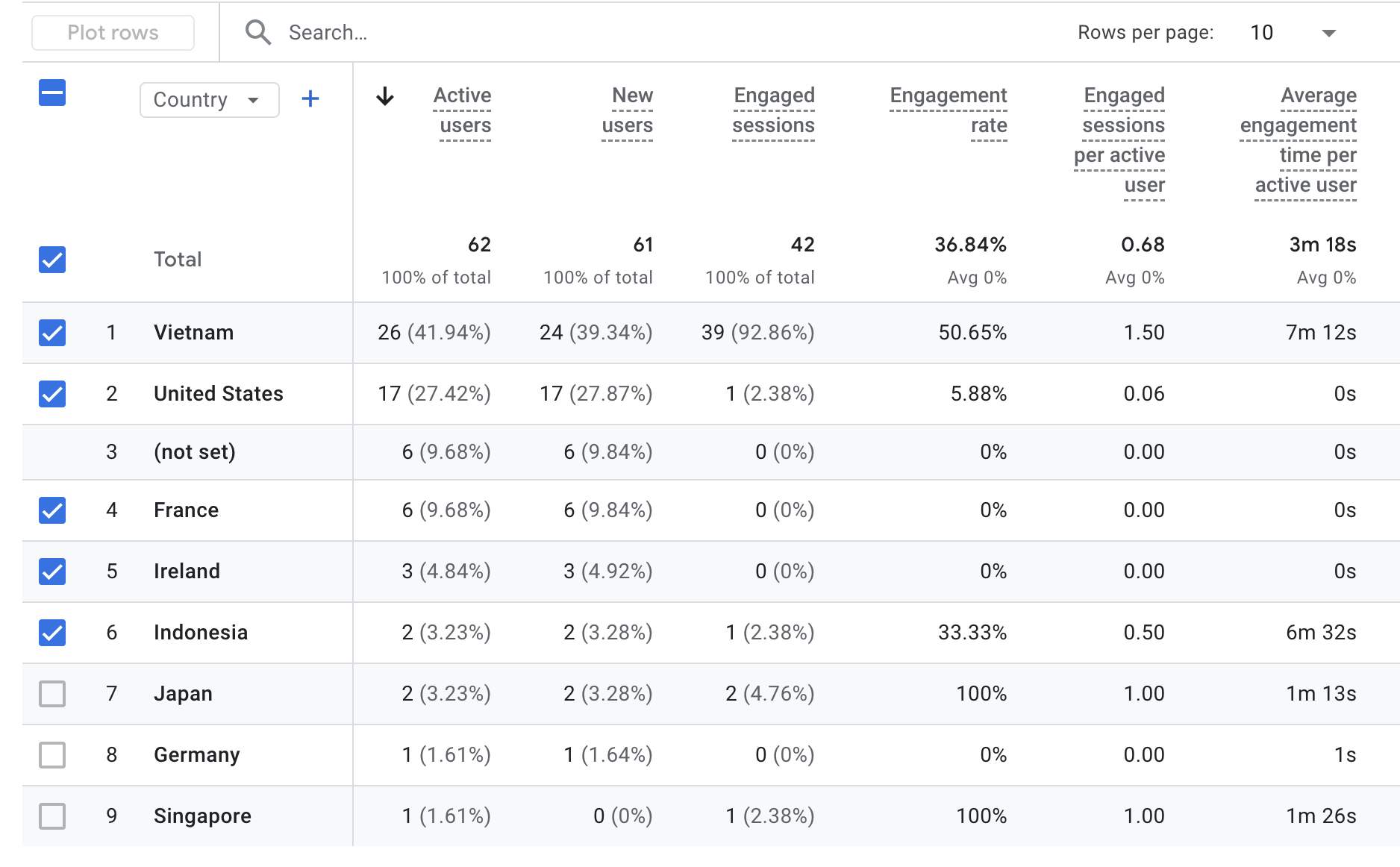Deselect the United States row checkbox
This screenshot has height=867, width=1400.
click(52, 394)
